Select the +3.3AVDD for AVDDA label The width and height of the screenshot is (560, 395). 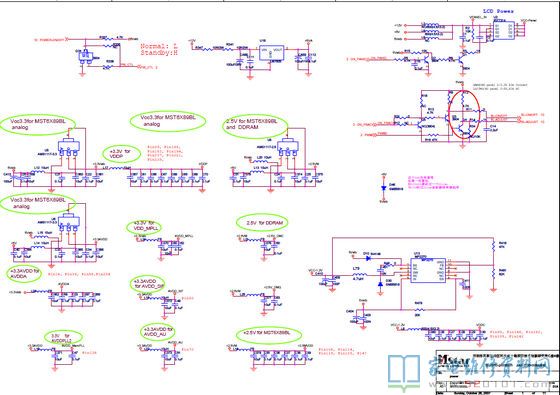coord(24,274)
